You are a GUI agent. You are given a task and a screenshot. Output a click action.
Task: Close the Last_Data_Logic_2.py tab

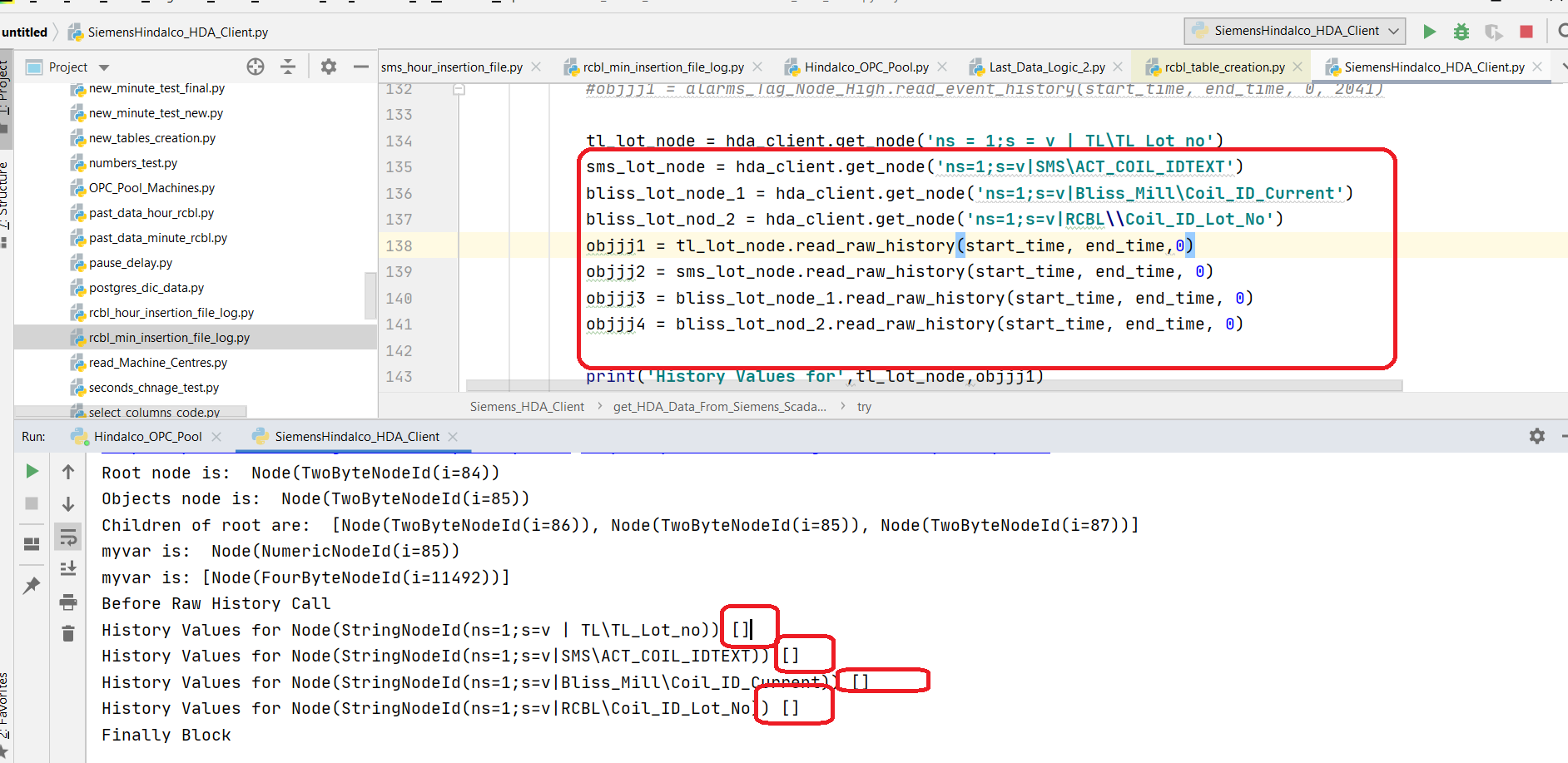click(1118, 67)
